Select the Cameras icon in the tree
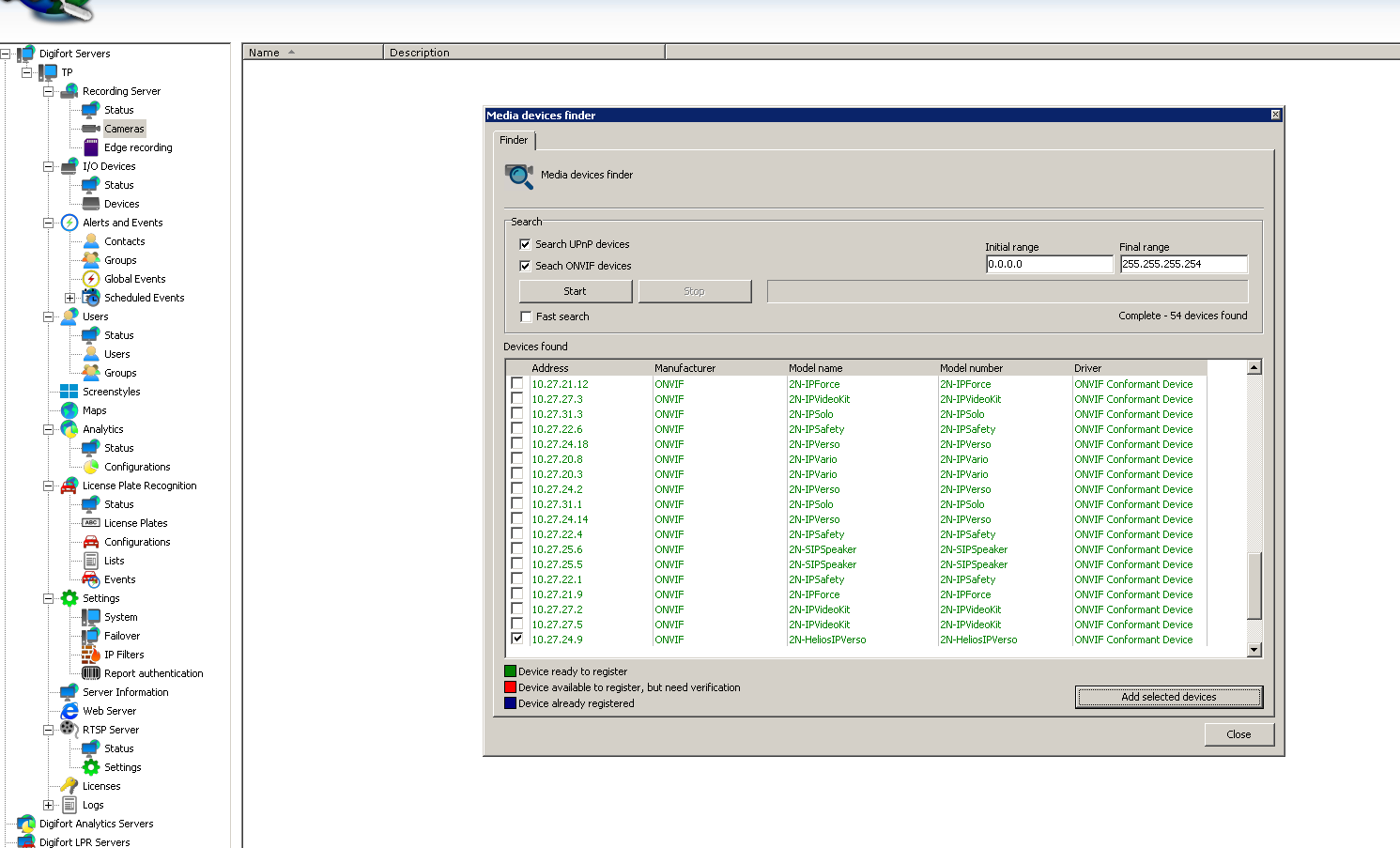 click(91, 129)
